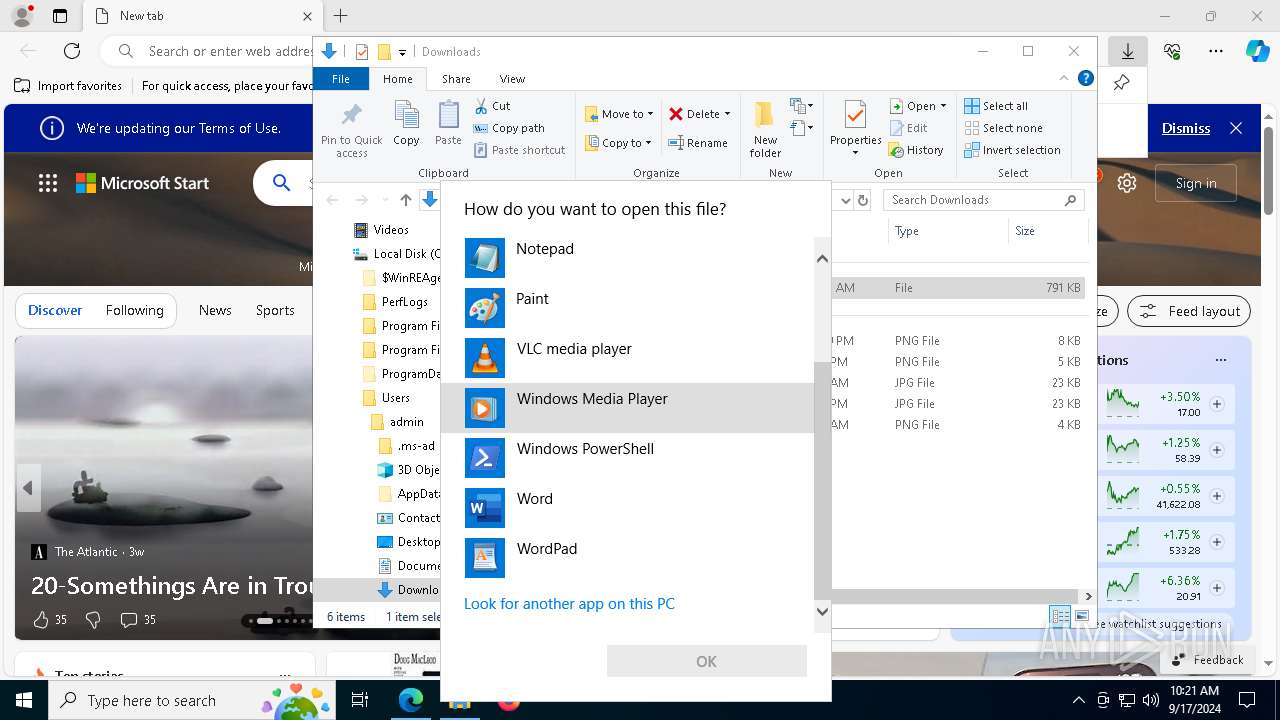
Task: Open the Quick Access Toolbar customize dropdown
Action: 402,52
